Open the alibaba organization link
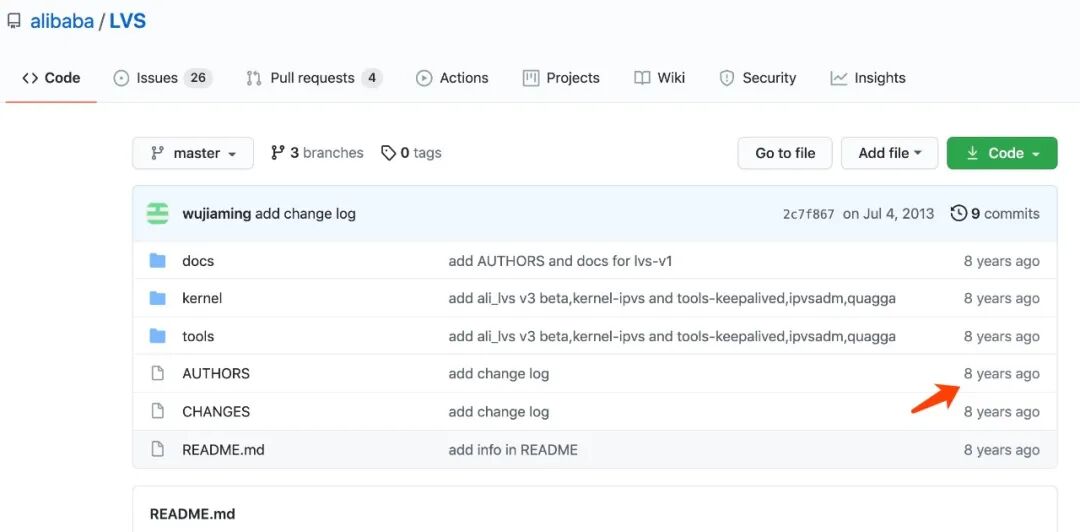 coord(61,21)
